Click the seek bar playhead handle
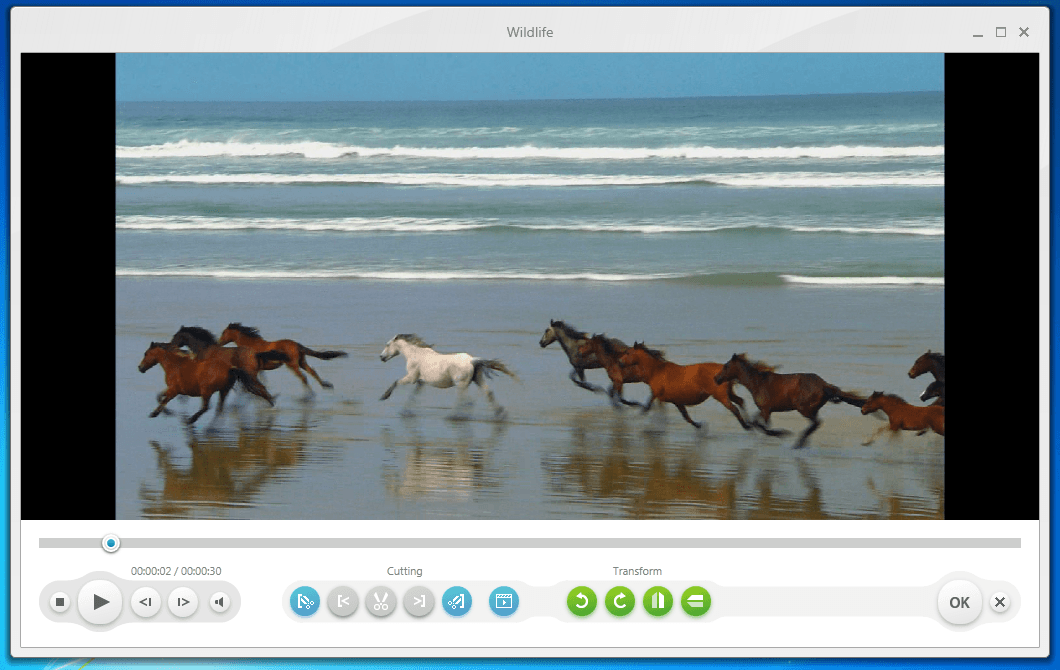The image size is (1060, 670). click(x=111, y=543)
